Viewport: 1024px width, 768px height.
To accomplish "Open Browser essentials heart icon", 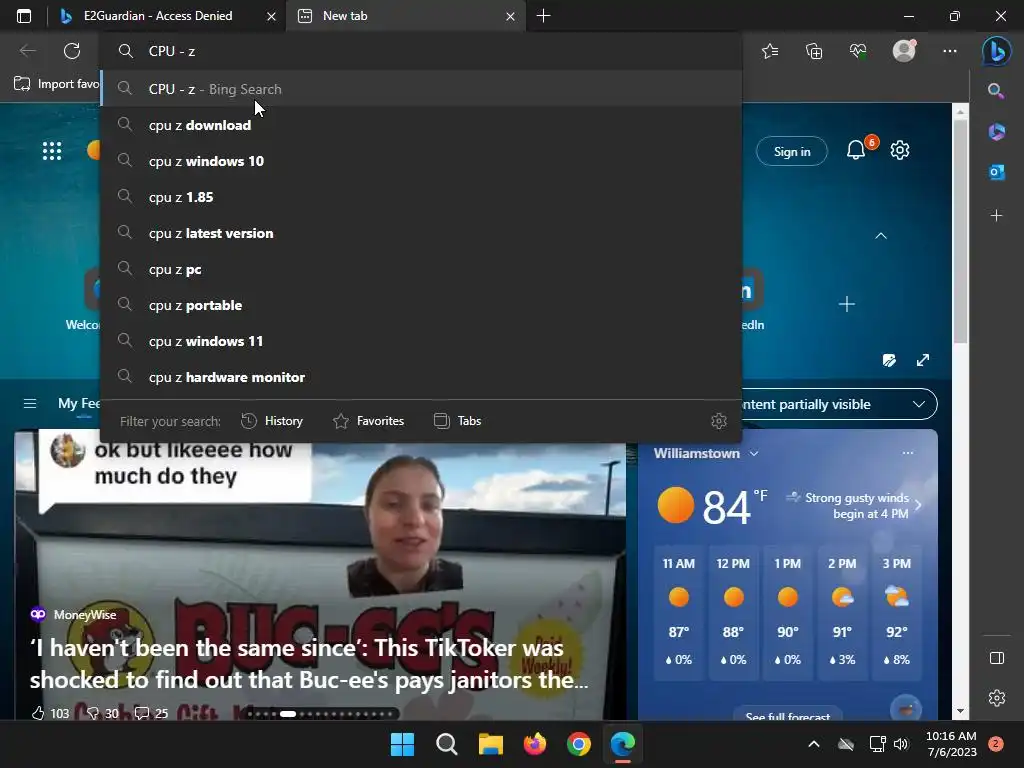I will (857, 51).
